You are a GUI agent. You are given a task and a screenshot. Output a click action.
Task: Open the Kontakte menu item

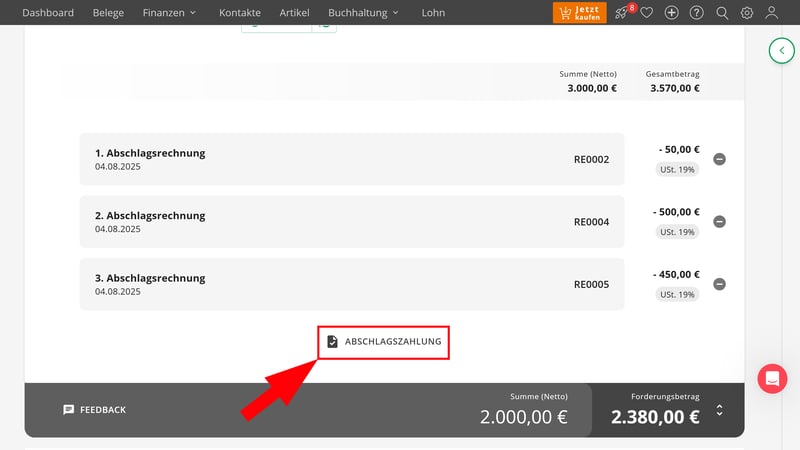coord(240,13)
